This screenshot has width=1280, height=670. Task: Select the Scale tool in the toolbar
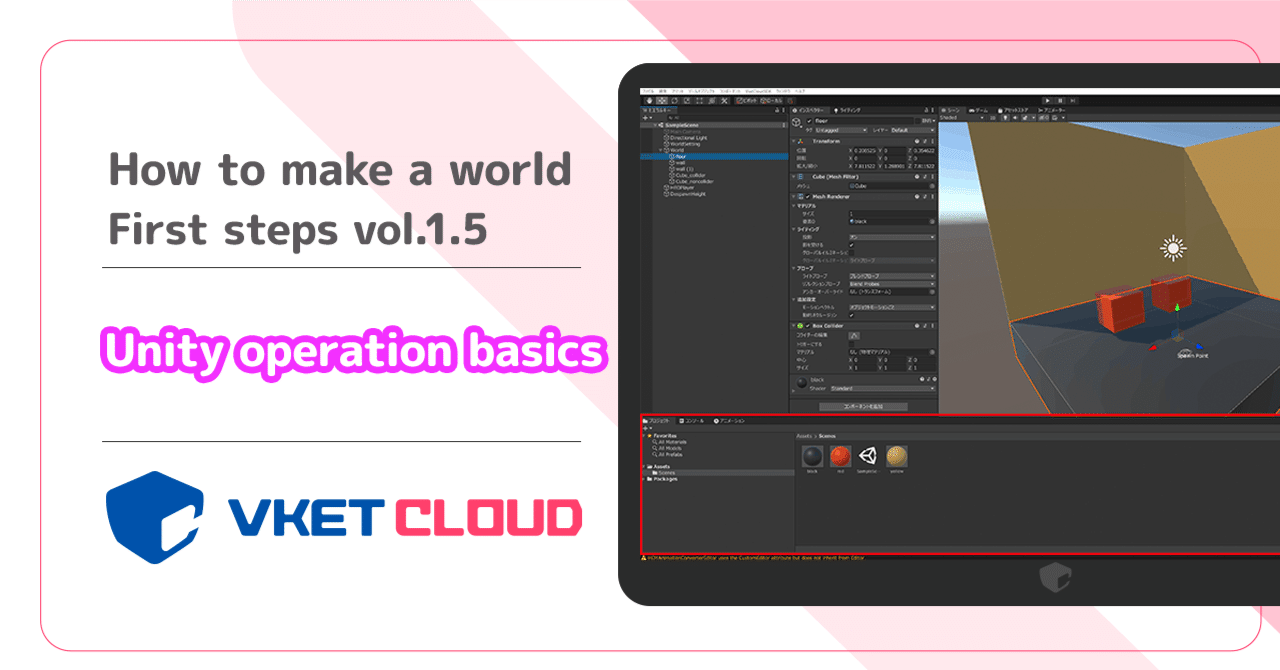point(687,101)
